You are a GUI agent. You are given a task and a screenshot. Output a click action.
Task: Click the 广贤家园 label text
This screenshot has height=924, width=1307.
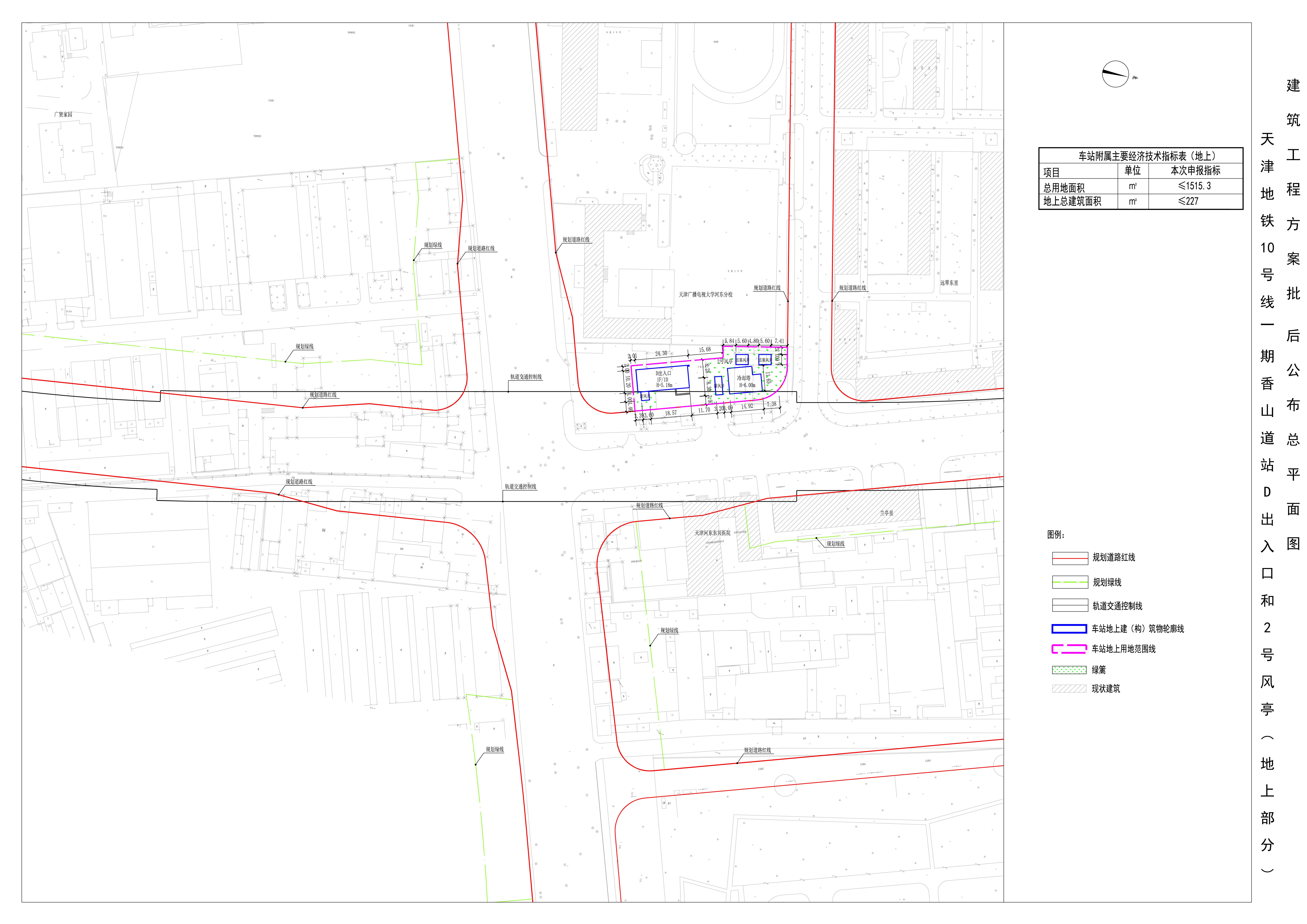click(x=63, y=114)
